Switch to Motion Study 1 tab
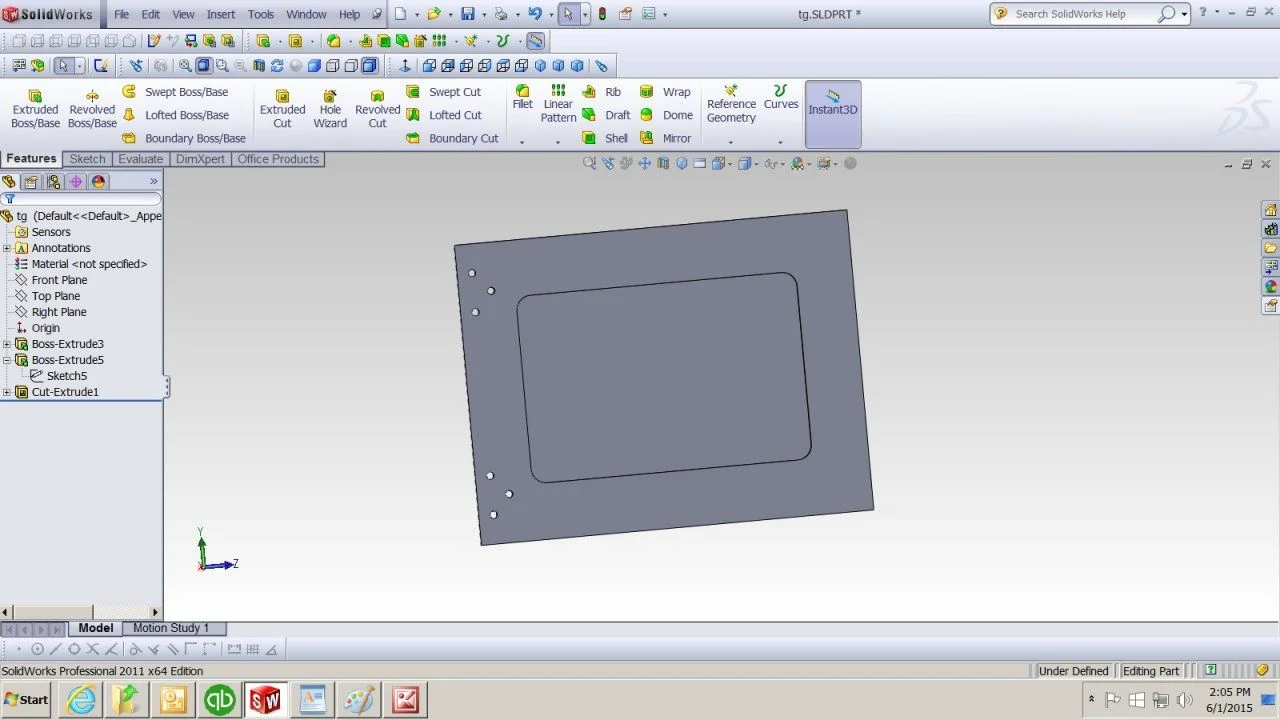Image resolution: width=1280 pixels, height=720 pixels. [x=170, y=628]
